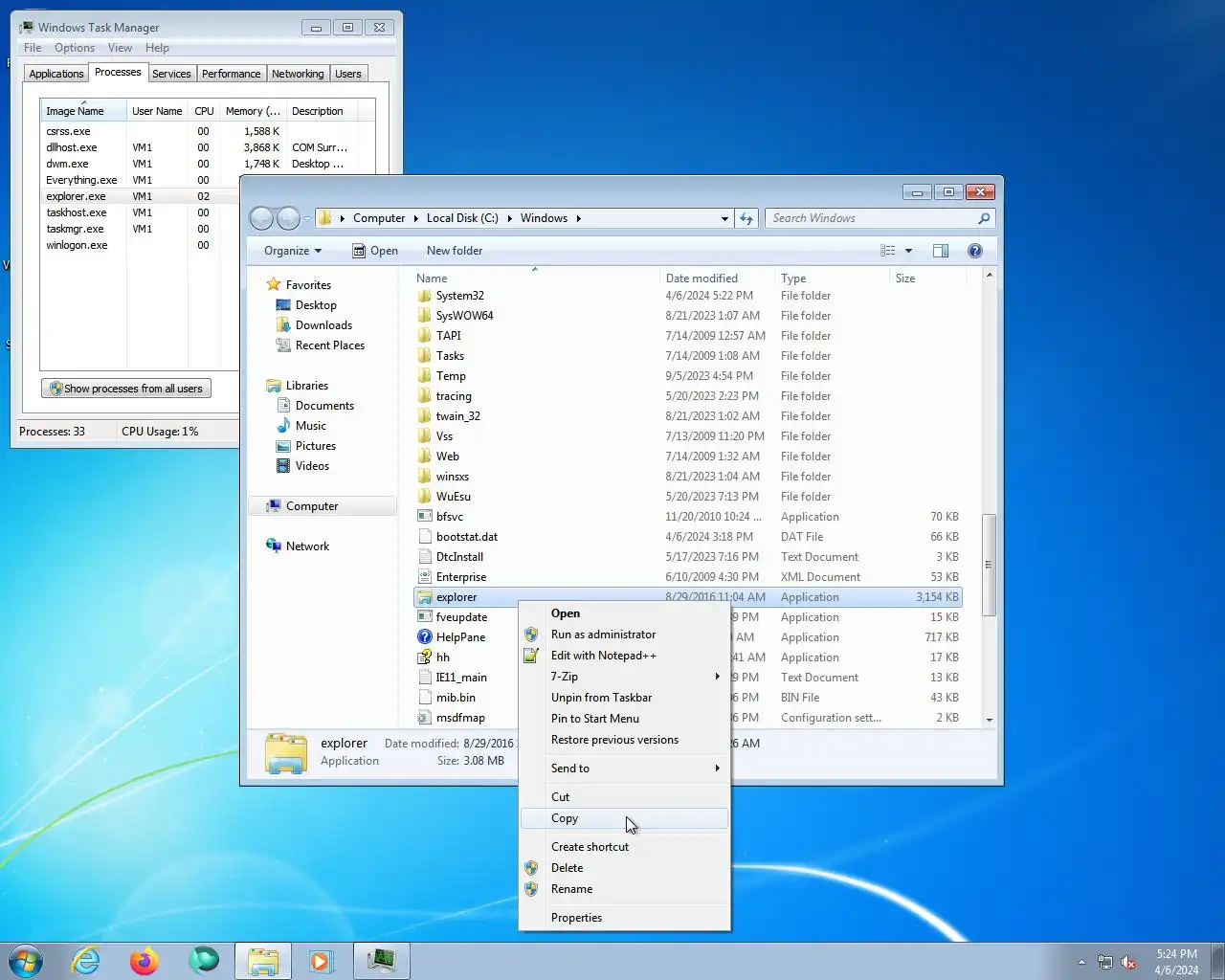Click breadcrumb arrow after Local Disk (C:)
The height and width of the screenshot is (980, 1225).
[x=509, y=218]
